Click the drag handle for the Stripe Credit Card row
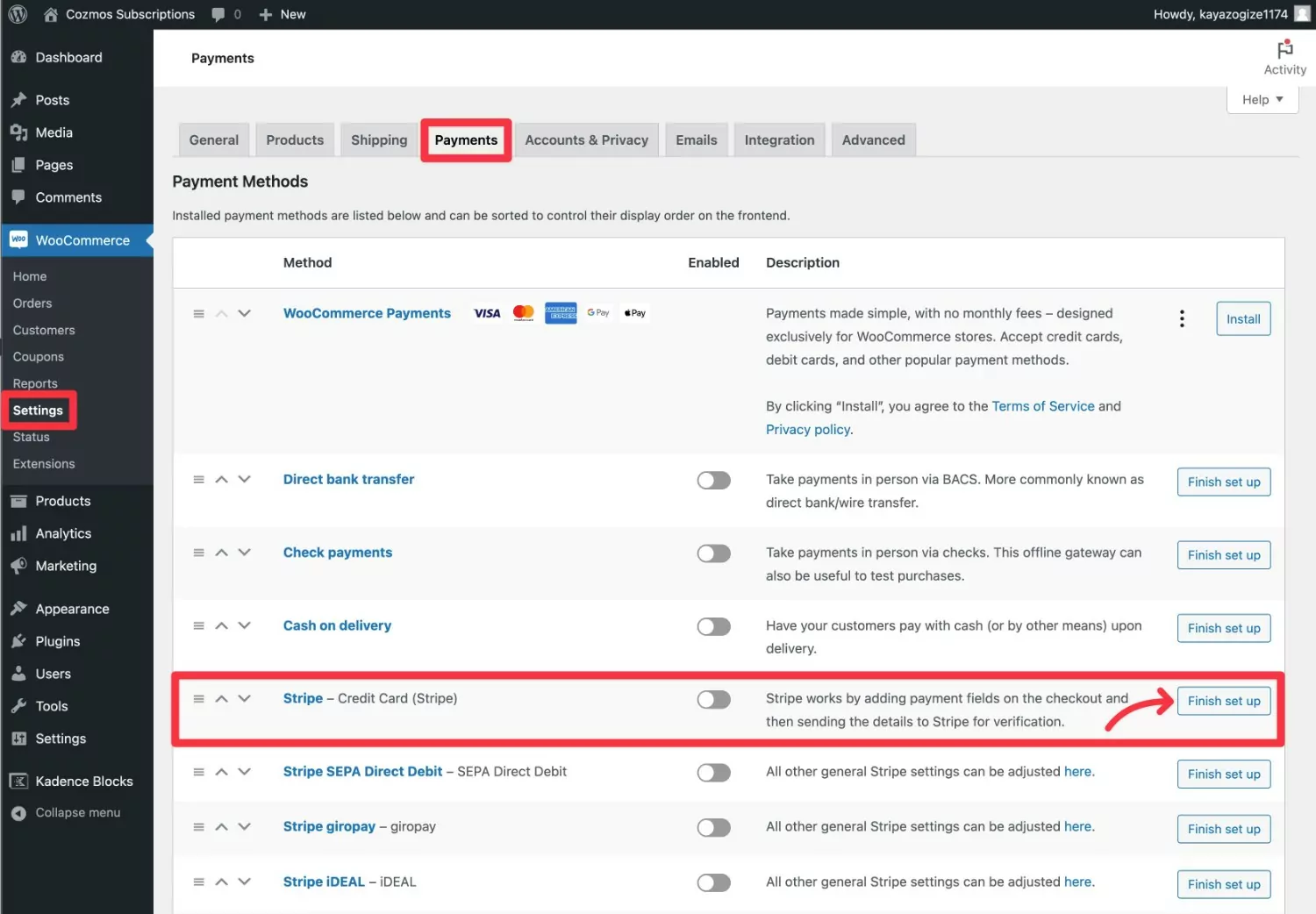This screenshot has width=1316, height=914. [198, 699]
